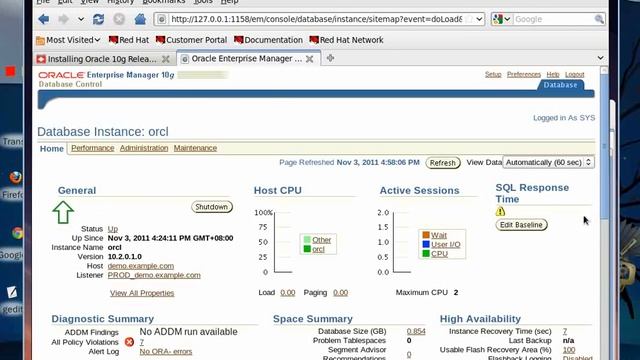Open the search engine selector dropdown
This screenshot has width=640, height=360.
502,19
